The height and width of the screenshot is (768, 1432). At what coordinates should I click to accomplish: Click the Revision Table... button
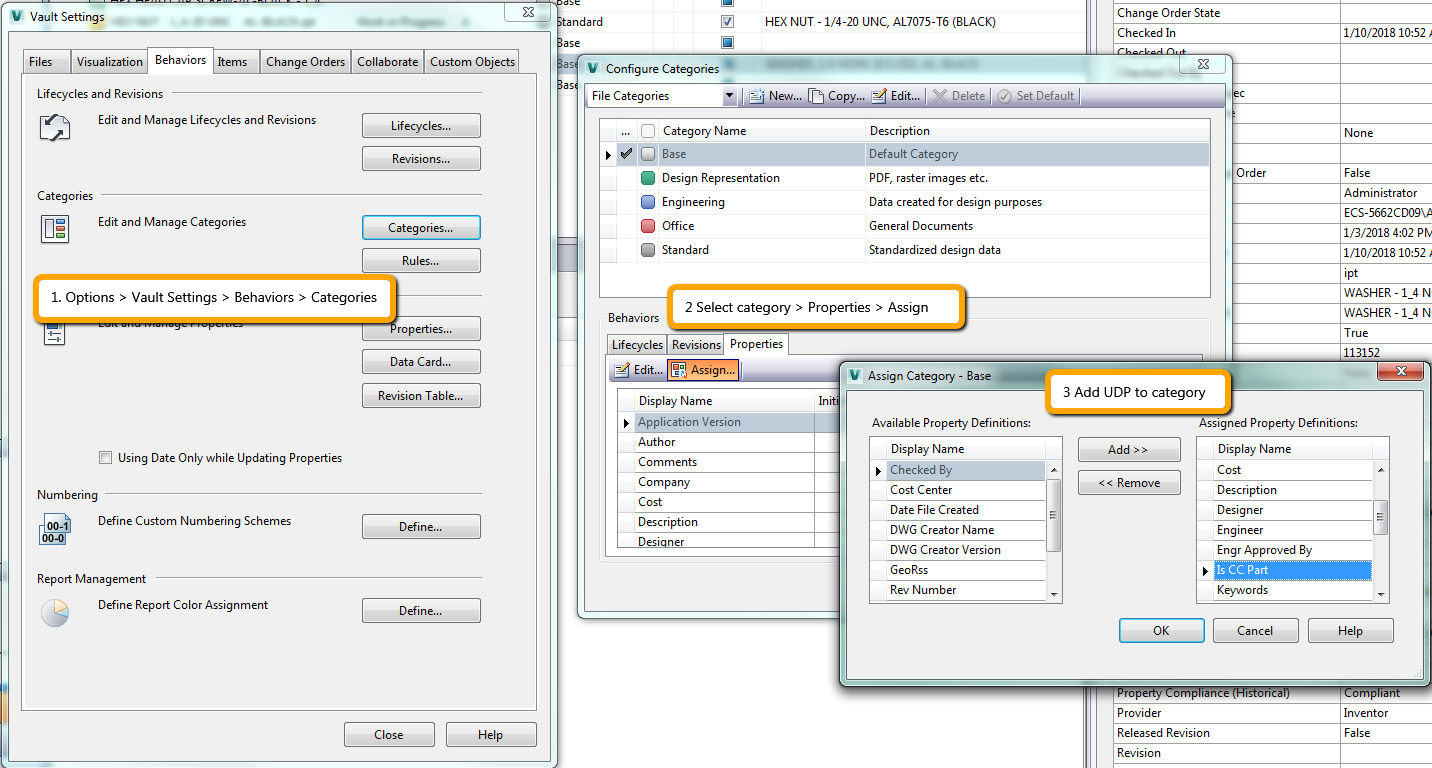click(x=421, y=396)
